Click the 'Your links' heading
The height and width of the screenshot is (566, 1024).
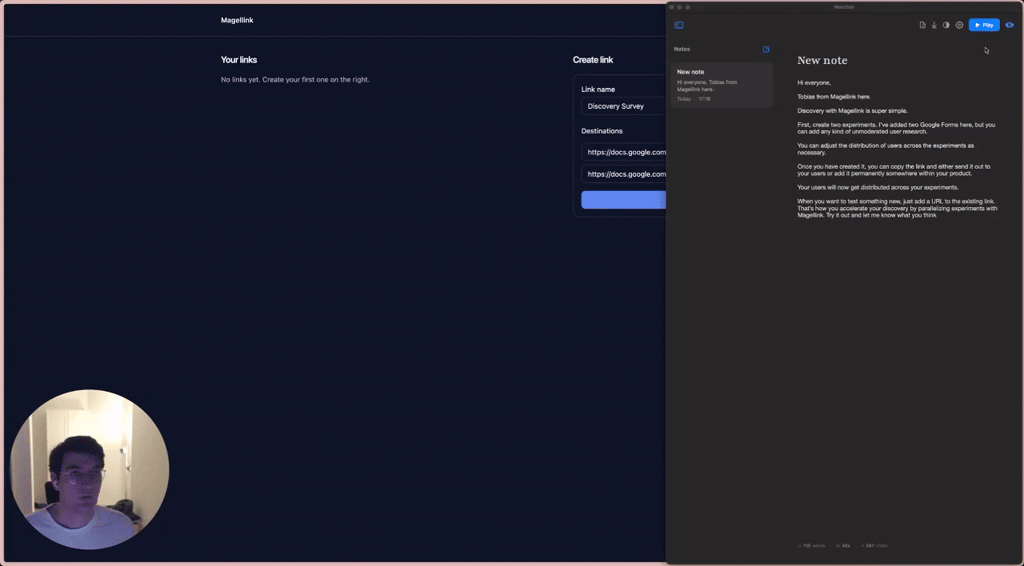(239, 59)
